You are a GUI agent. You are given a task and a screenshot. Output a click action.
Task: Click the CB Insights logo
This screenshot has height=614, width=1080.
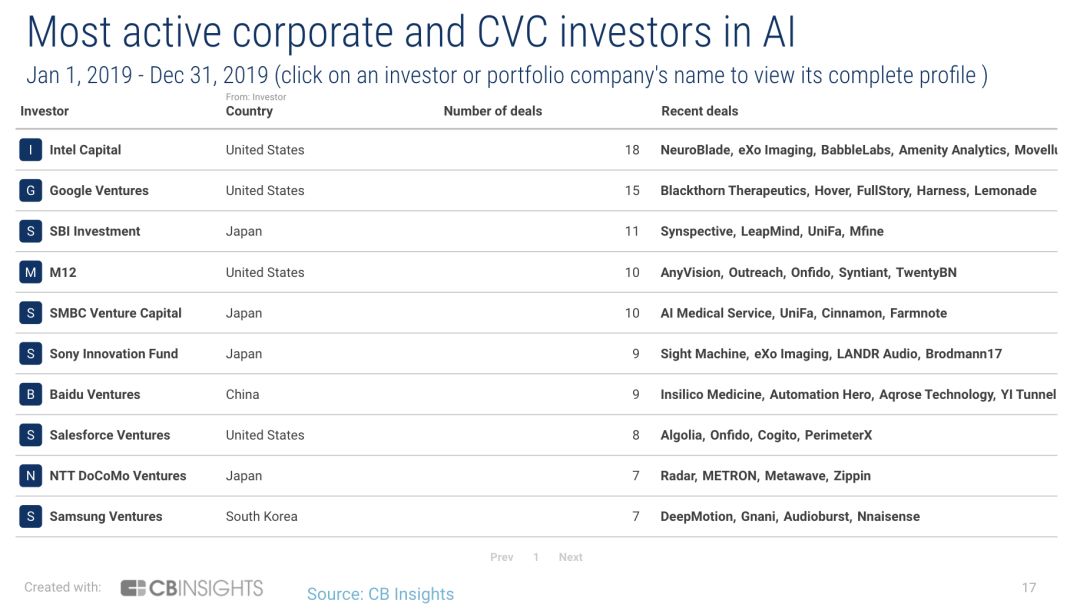tap(192, 588)
